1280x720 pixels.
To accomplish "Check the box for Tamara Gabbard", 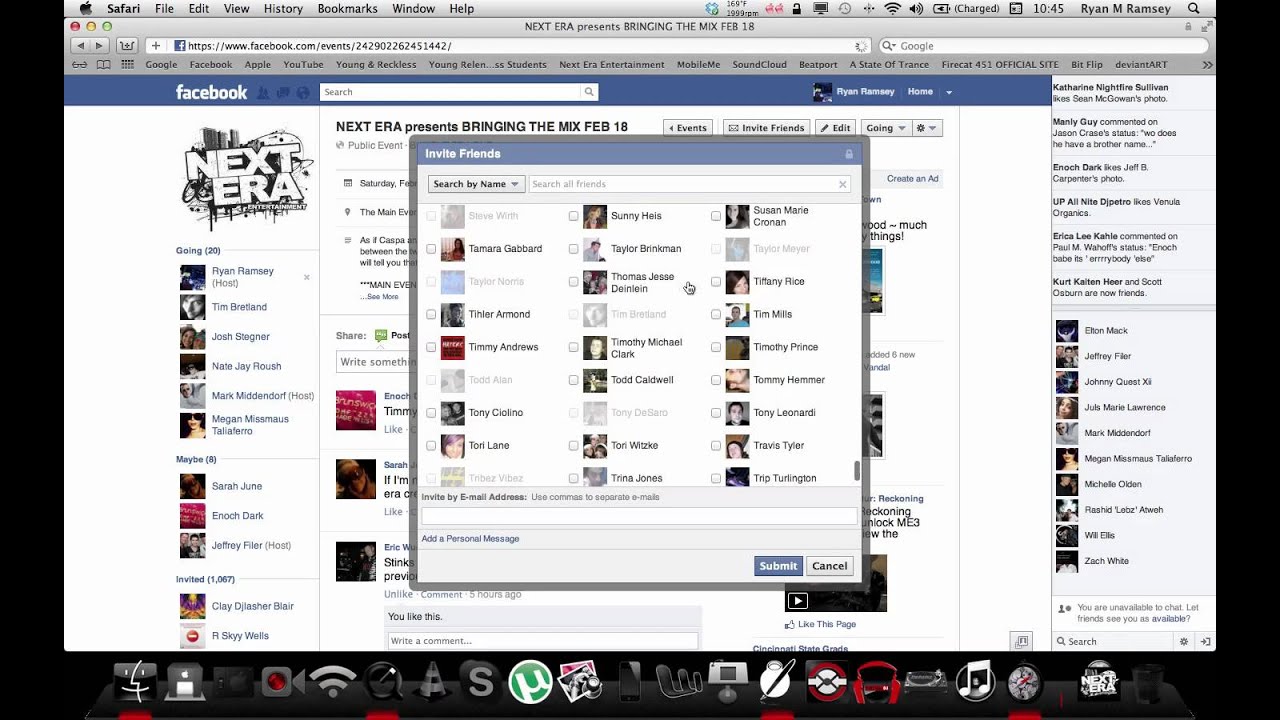I will 431,249.
